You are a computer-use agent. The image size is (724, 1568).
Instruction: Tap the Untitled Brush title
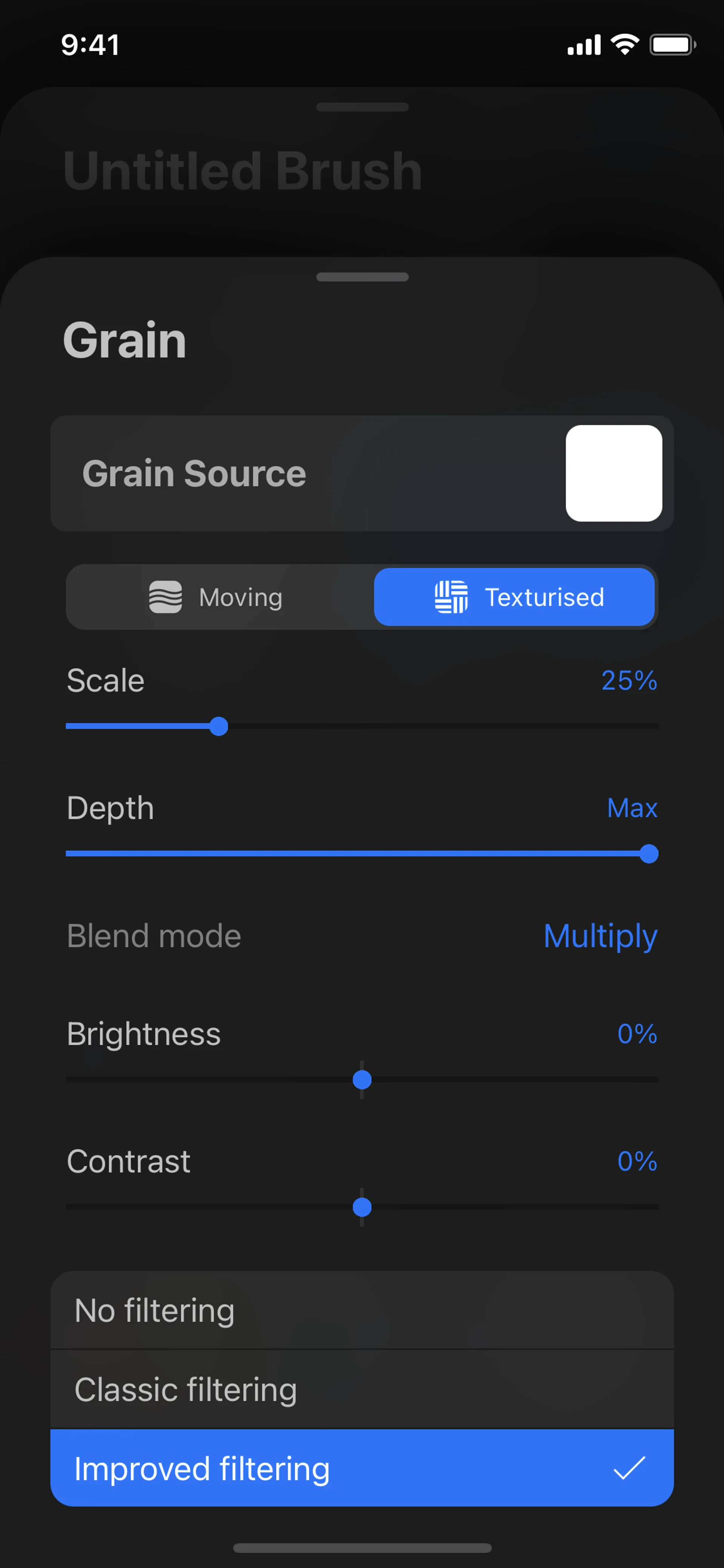click(x=242, y=170)
